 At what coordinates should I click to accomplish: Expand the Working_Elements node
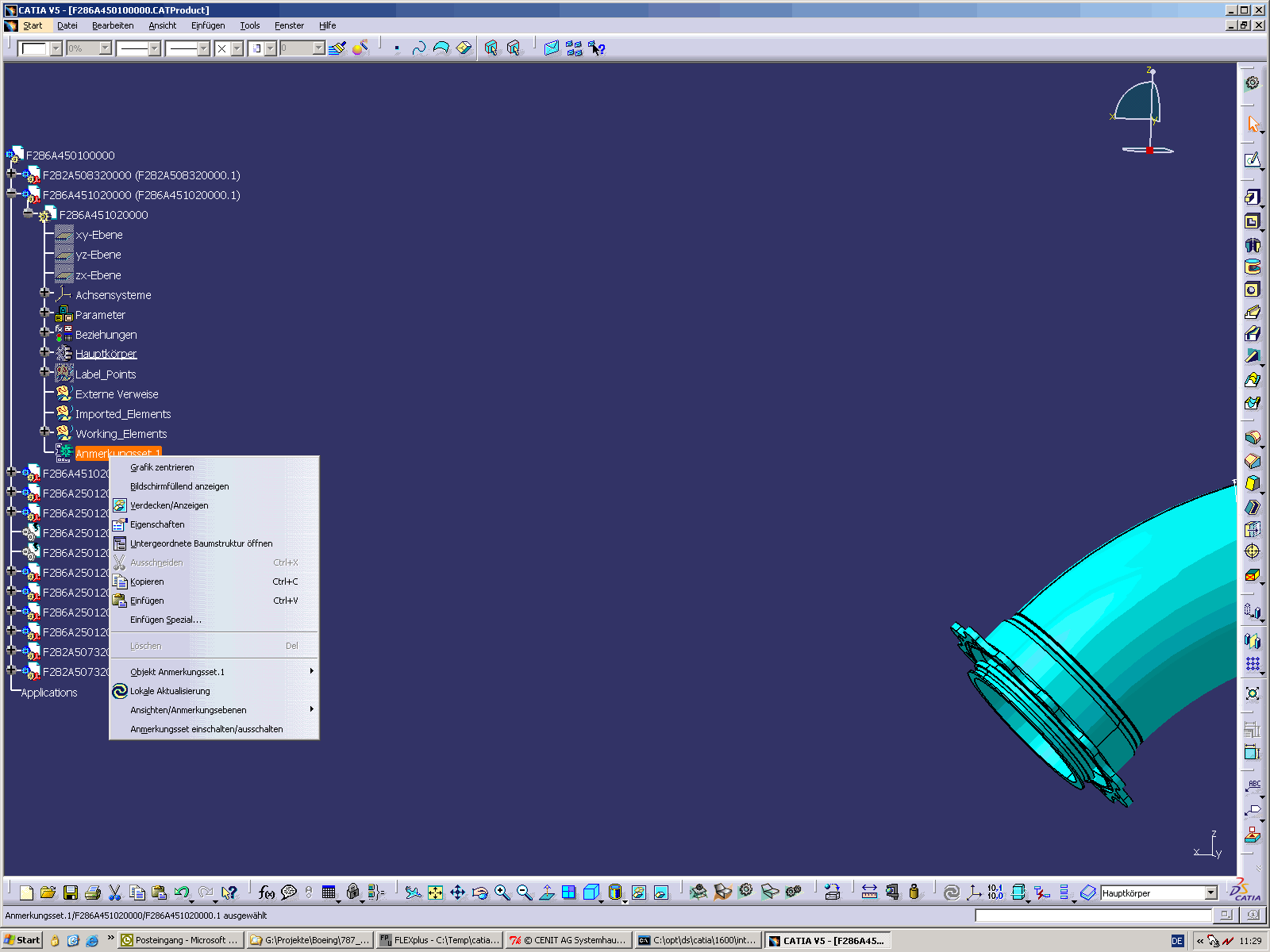click(x=45, y=432)
